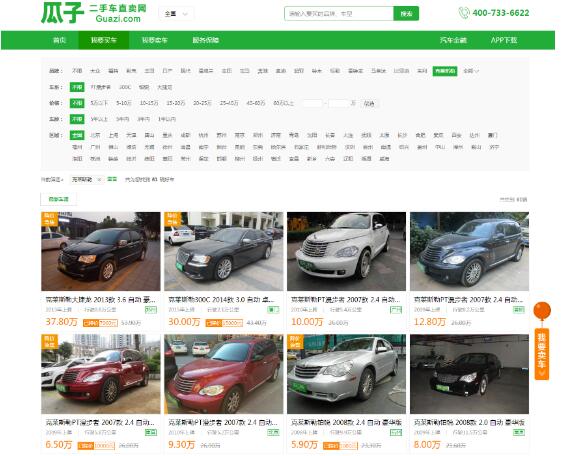Select 不限 in the price filter row
The image size is (561, 456).
click(77, 103)
